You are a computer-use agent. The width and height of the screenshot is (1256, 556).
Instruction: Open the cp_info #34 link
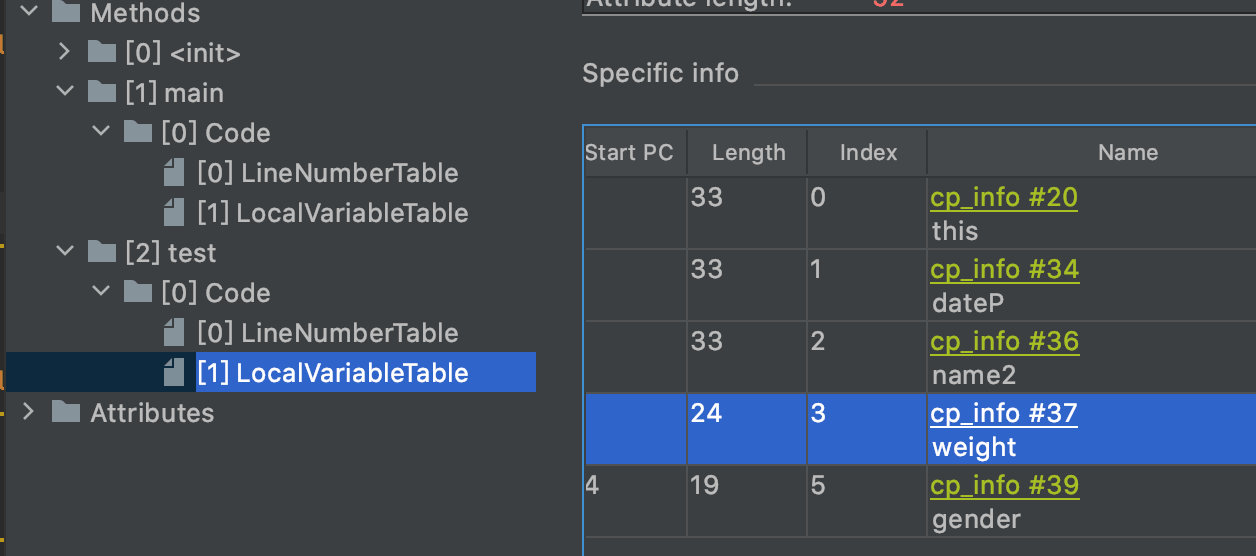[x=1004, y=270]
